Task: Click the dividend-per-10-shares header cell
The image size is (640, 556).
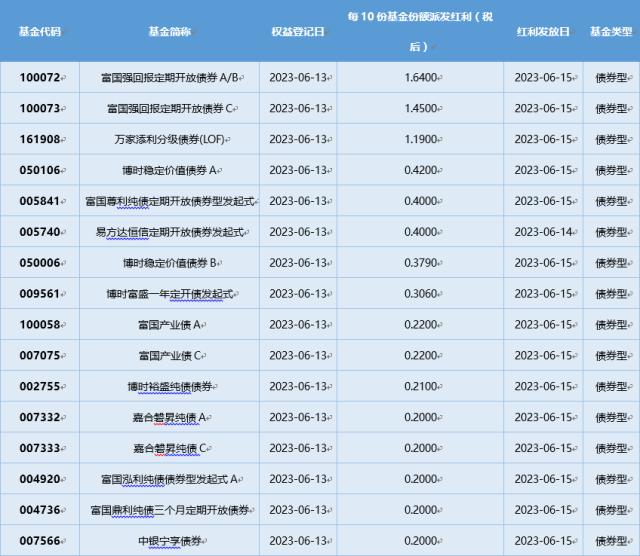Action: 421,31
